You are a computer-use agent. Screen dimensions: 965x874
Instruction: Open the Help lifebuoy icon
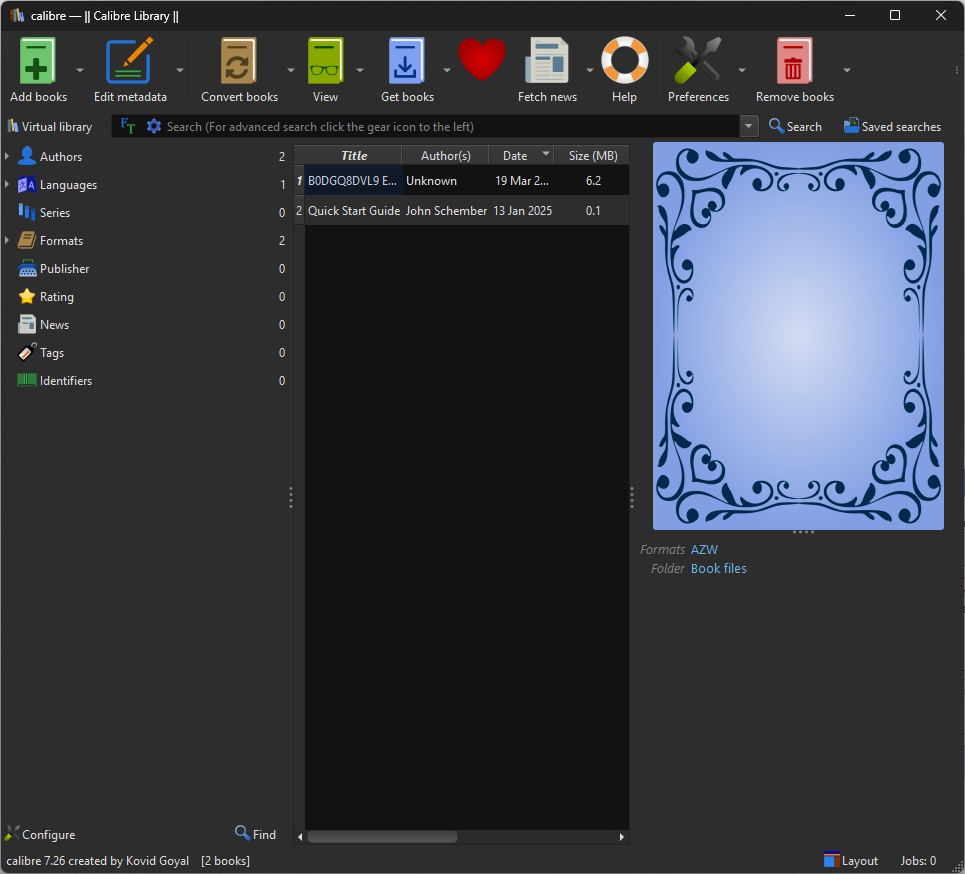[624, 60]
